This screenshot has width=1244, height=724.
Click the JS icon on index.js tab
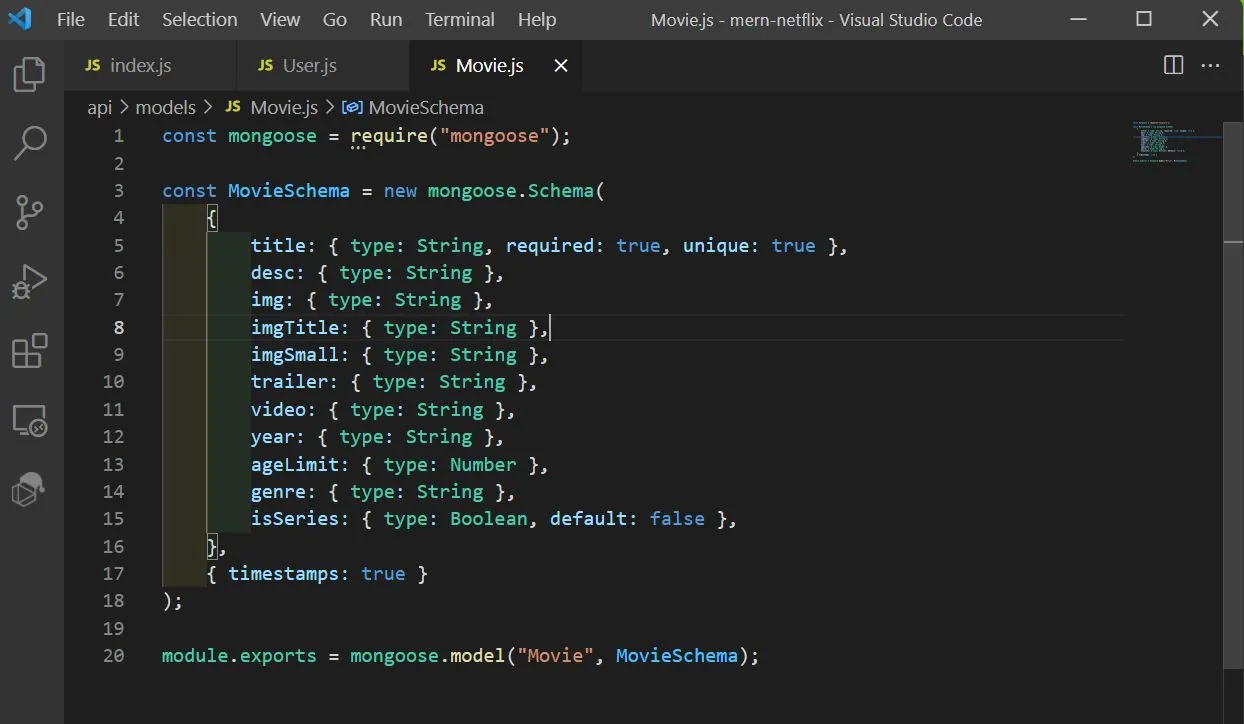point(93,65)
